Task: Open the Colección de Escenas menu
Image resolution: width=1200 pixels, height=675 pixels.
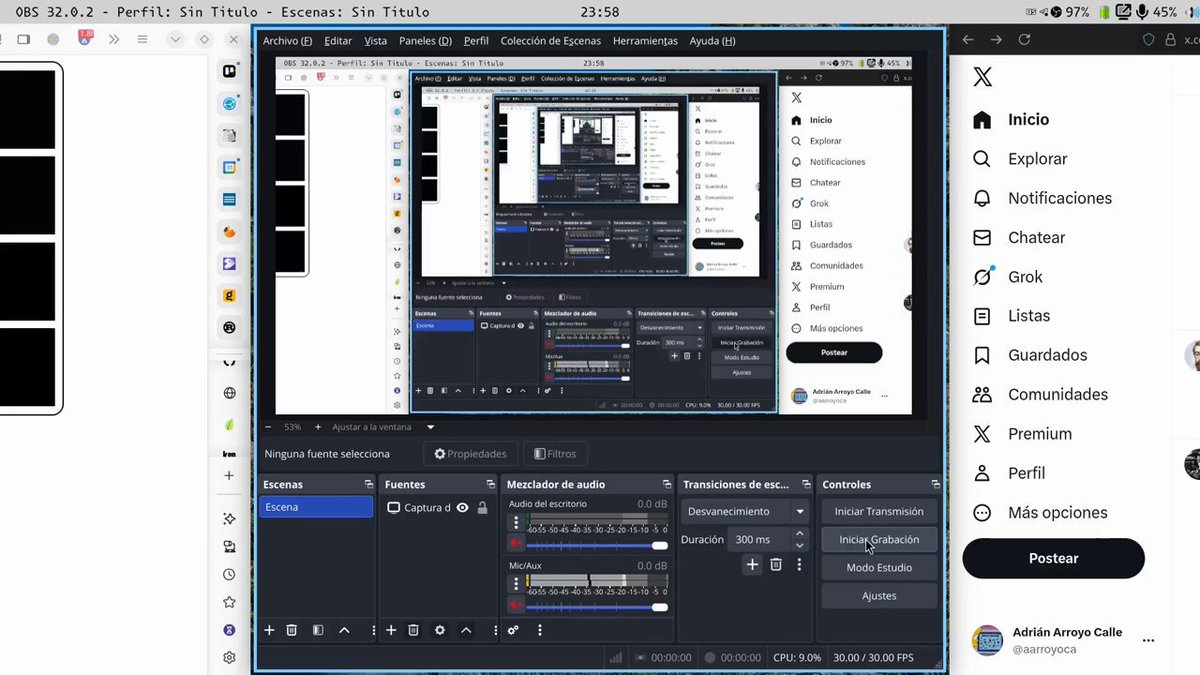Action: (x=551, y=41)
